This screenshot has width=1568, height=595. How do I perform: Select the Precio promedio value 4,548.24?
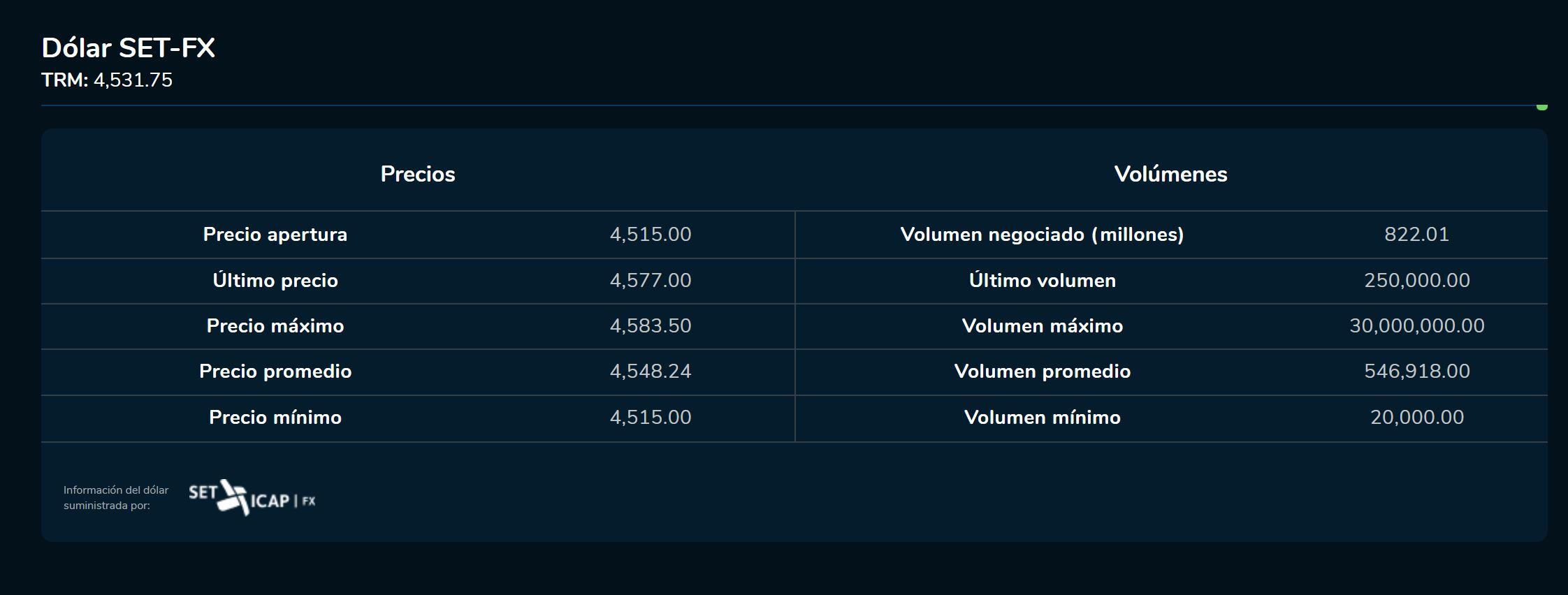(x=650, y=372)
